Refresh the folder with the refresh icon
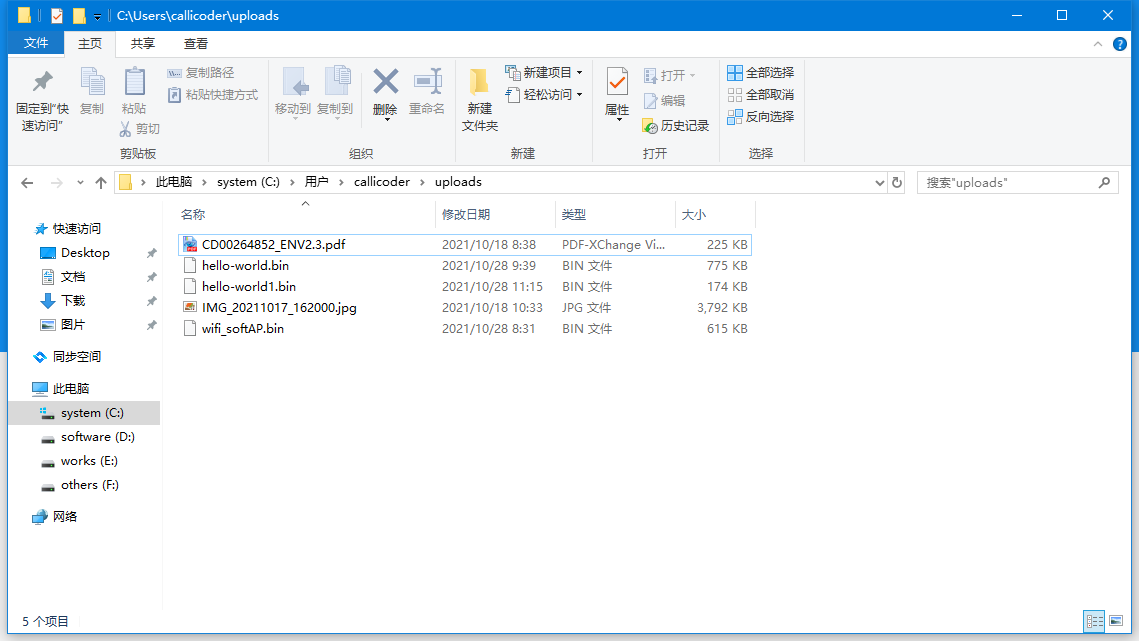The height and width of the screenshot is (641, 1139). click(897, 182)
